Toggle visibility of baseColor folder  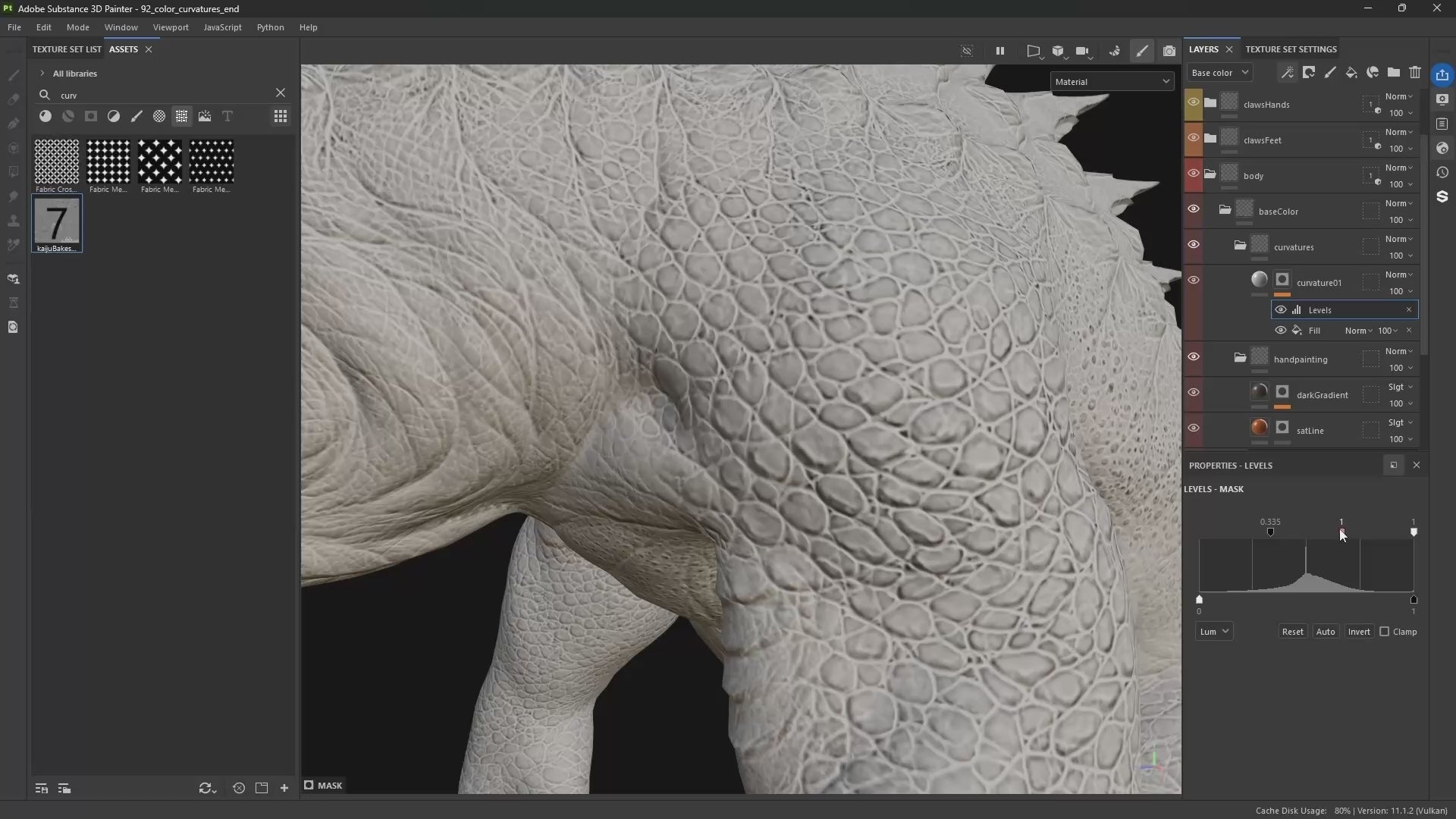[1194, 209]
